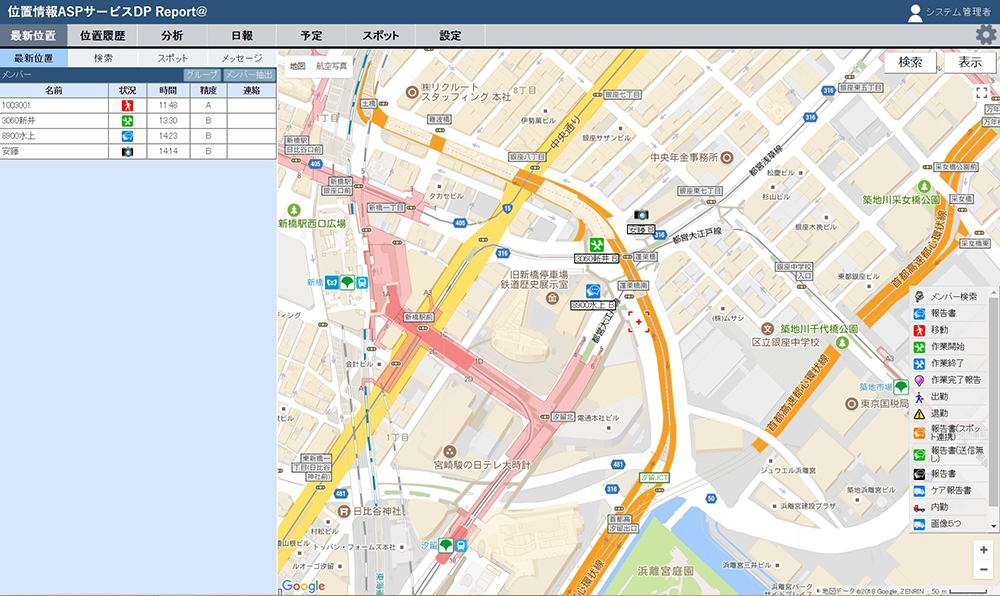Click the 表示 button over the map

tap(969, 62)
